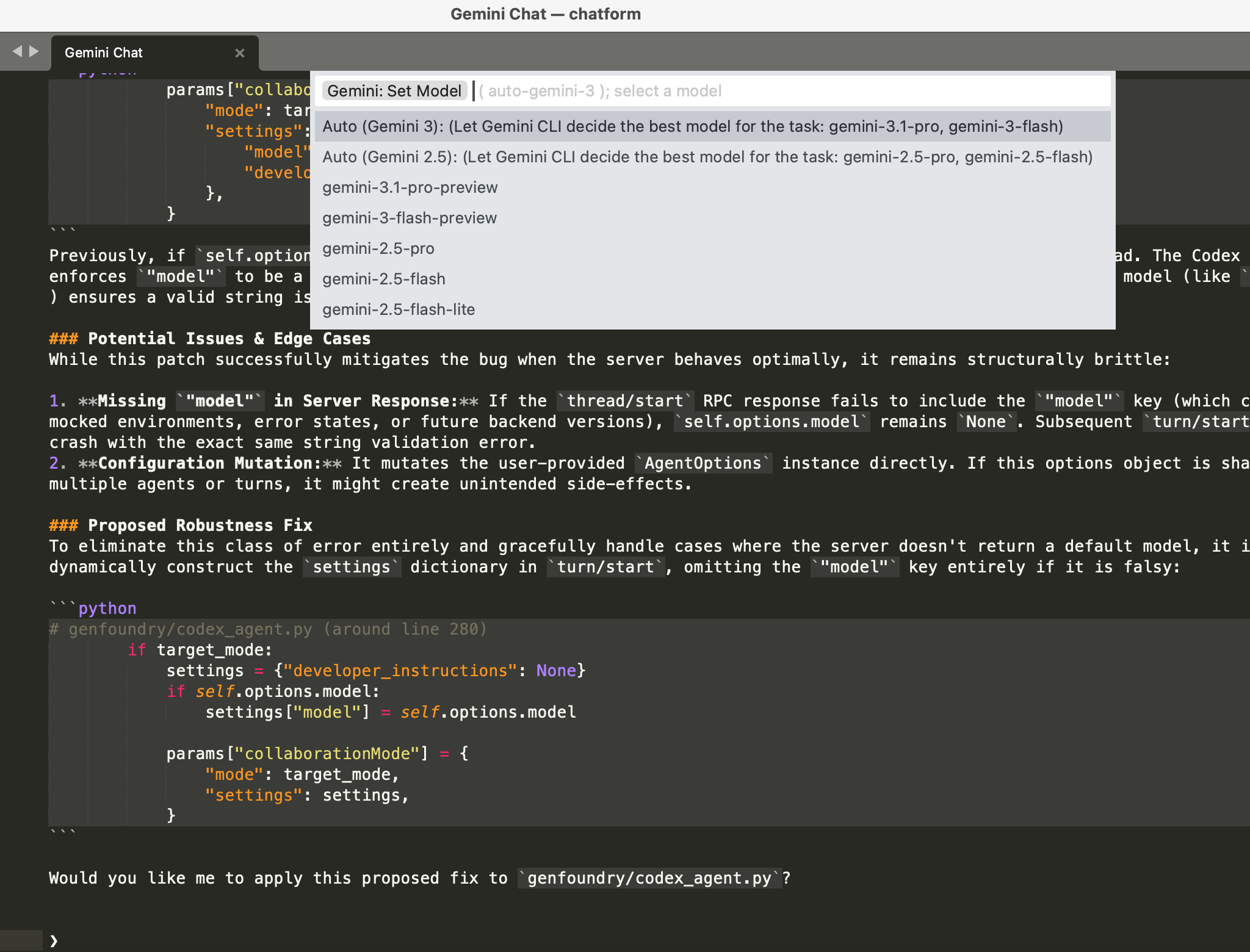
Task: Click the 'settings["model"] = self.options.model' line
Action: [x=391, y=712]
